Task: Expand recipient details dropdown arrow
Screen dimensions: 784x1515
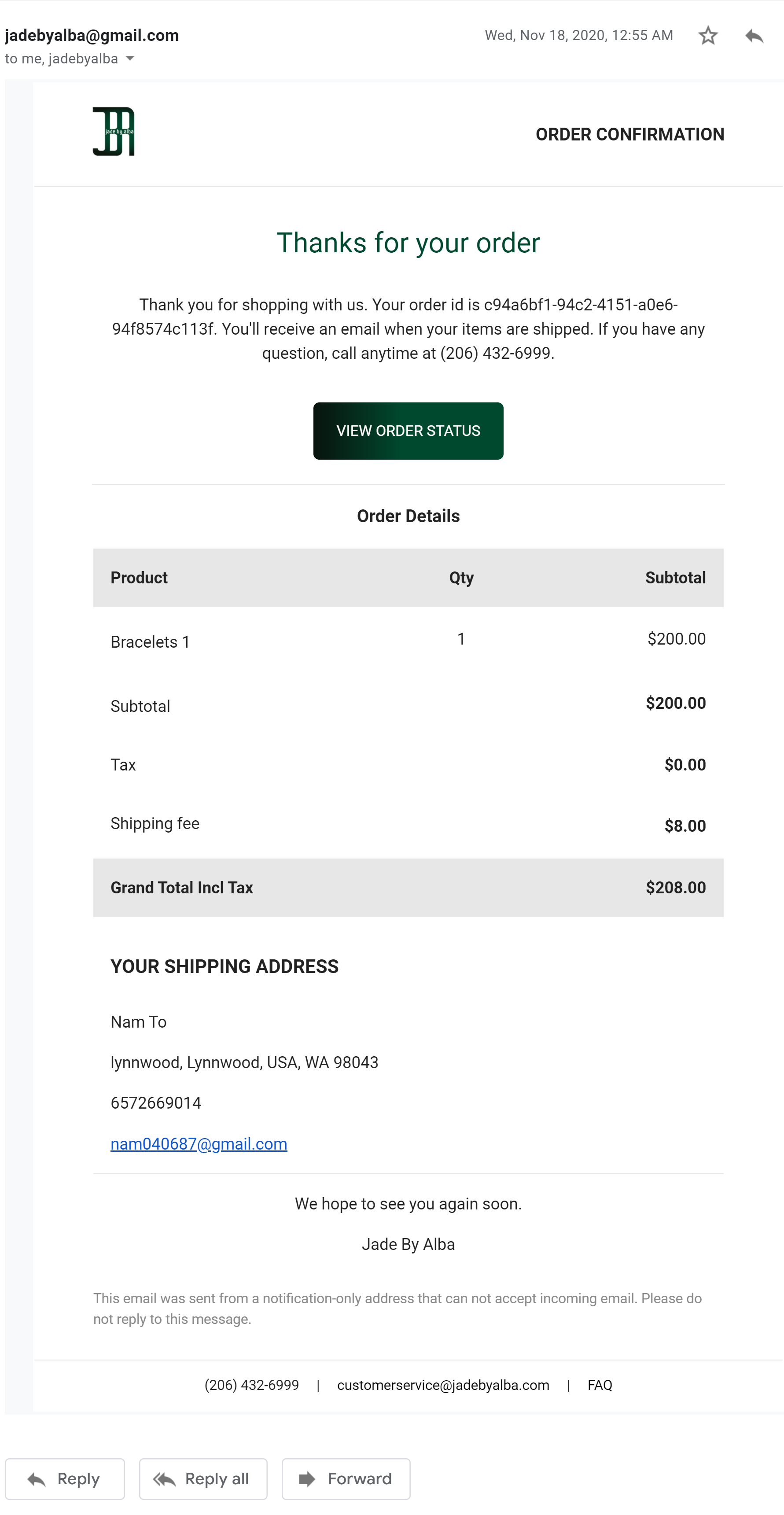Action: [x=130, y=58]
